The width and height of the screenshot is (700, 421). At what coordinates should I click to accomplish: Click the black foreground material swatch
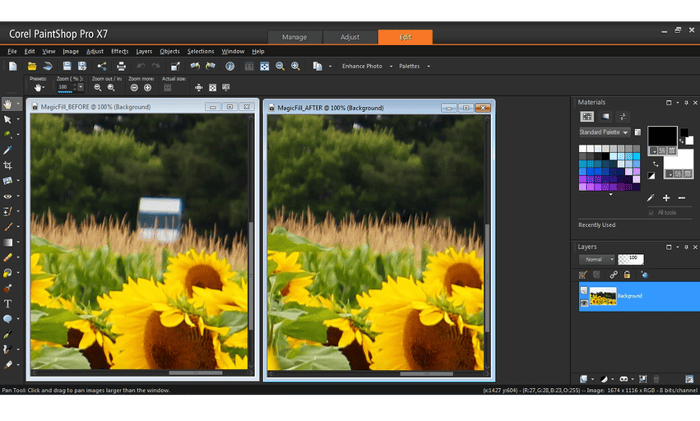coord(662,136)
